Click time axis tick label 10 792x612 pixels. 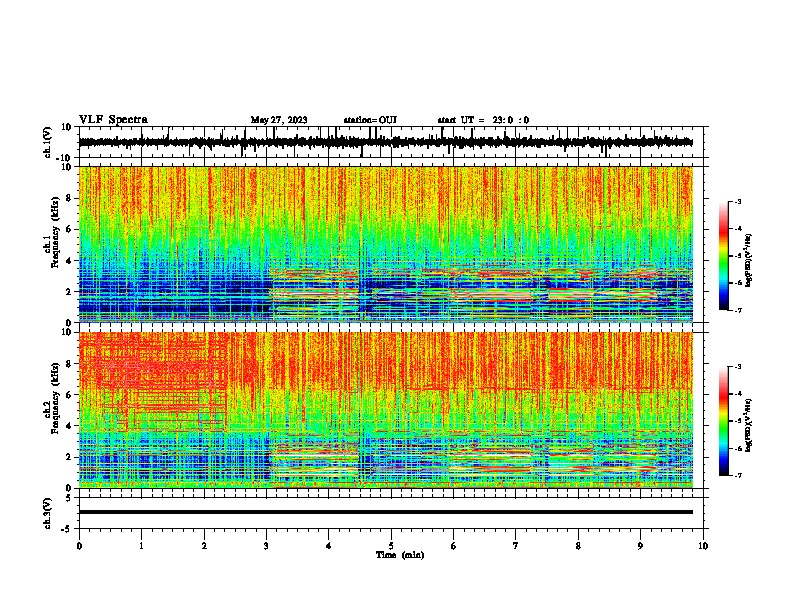click(703, 546)
